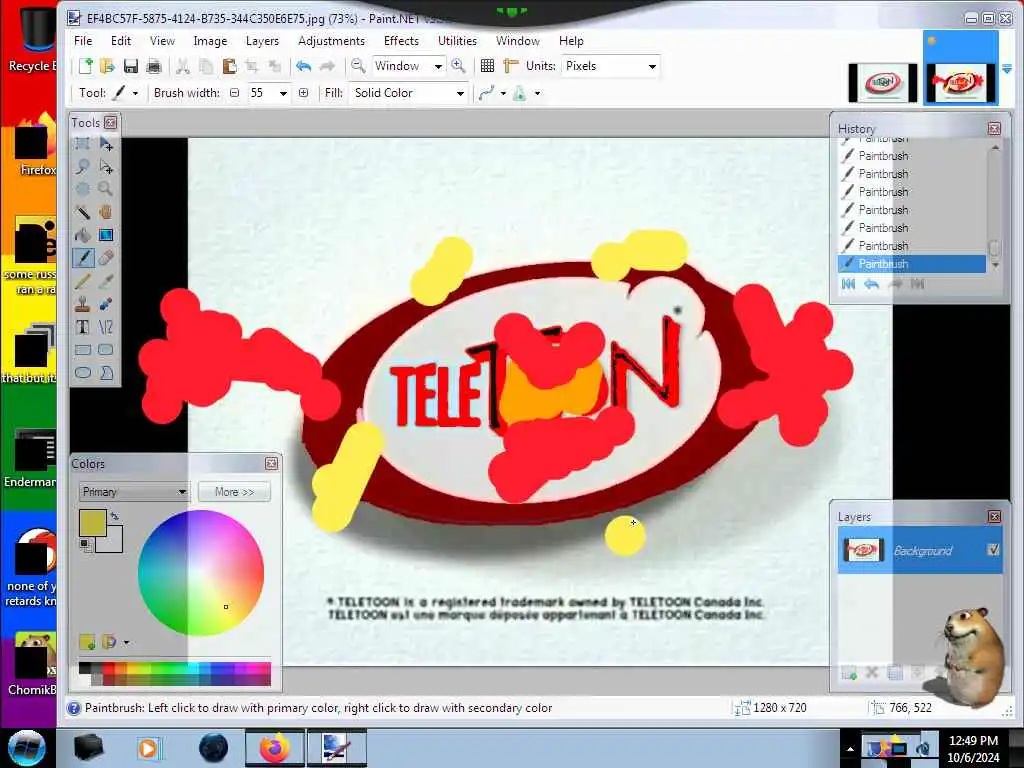Switch to the first image thumbnail
1024x768 pixels.
882,83
